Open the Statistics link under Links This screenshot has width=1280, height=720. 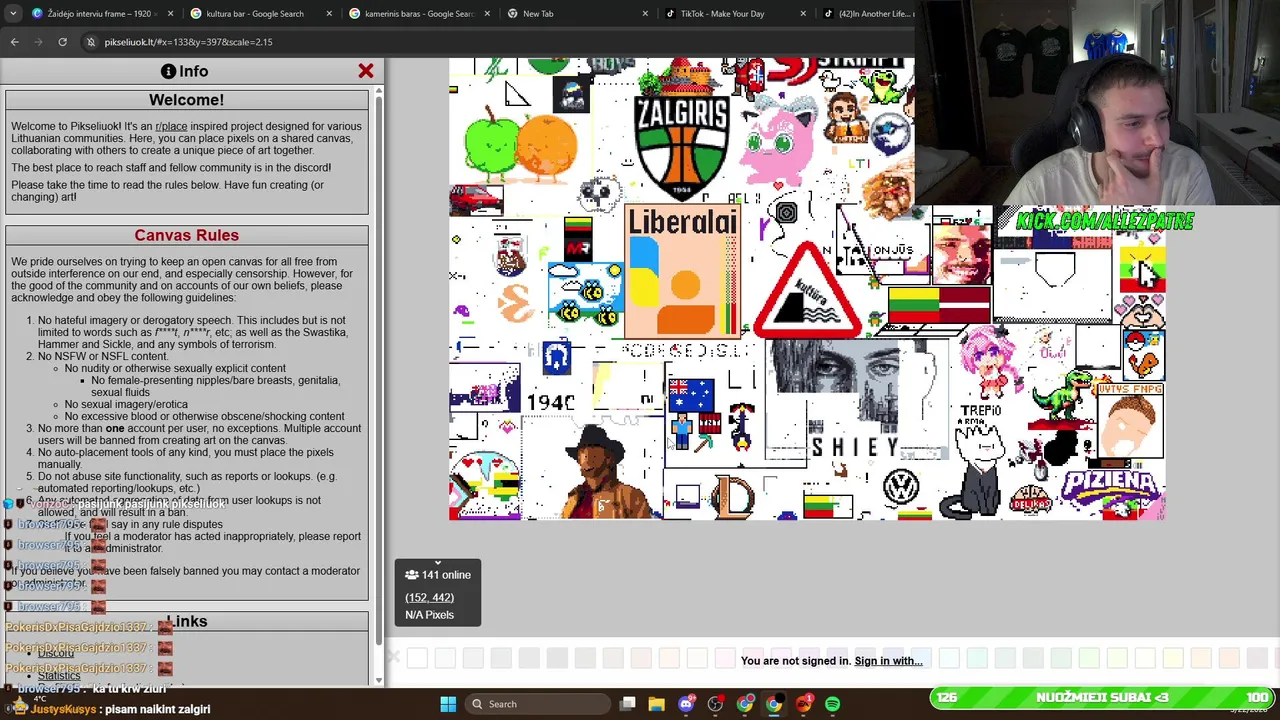[59, 676]
